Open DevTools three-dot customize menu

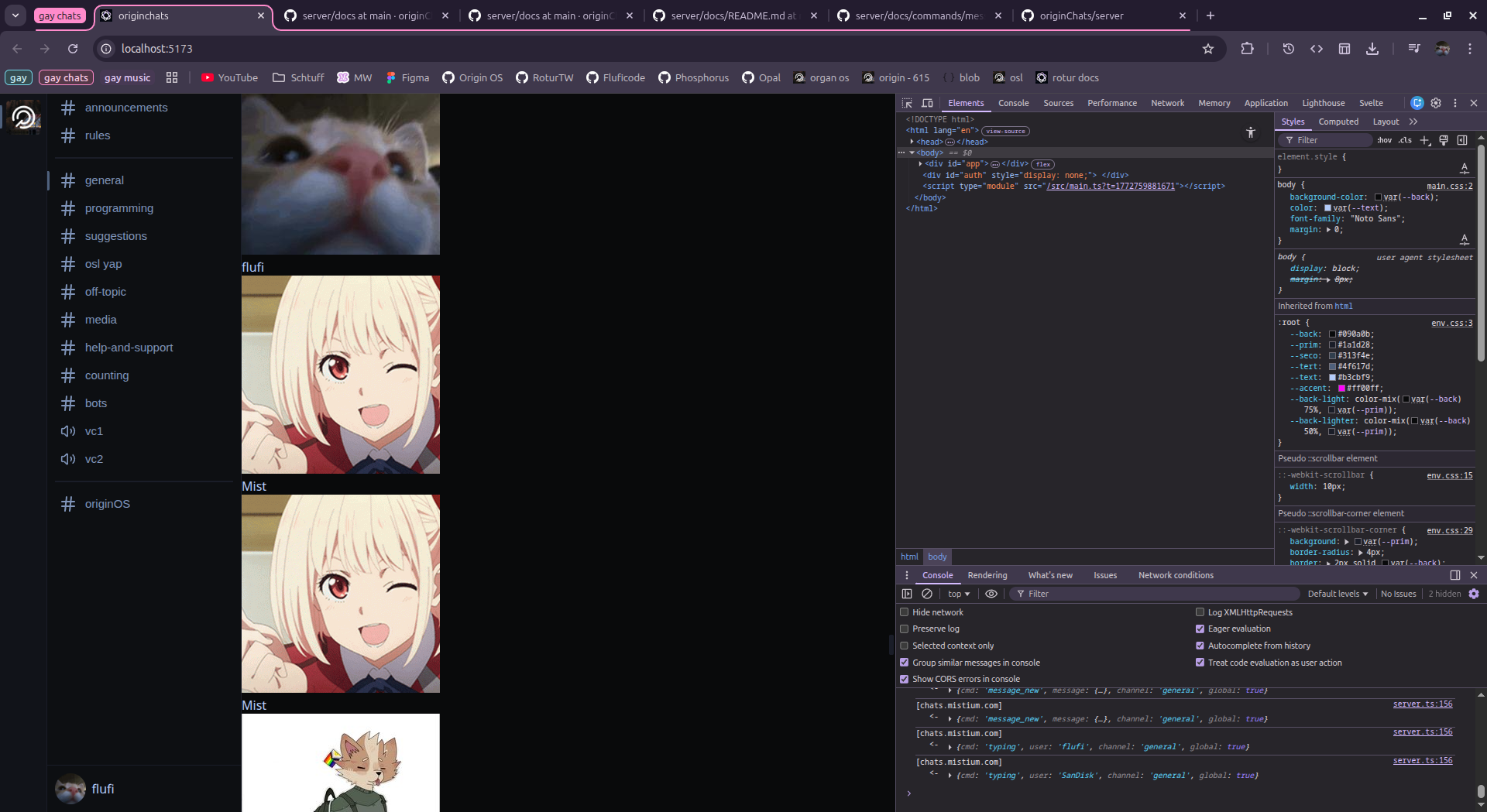pyautogui.click(x=1455, y=103)
